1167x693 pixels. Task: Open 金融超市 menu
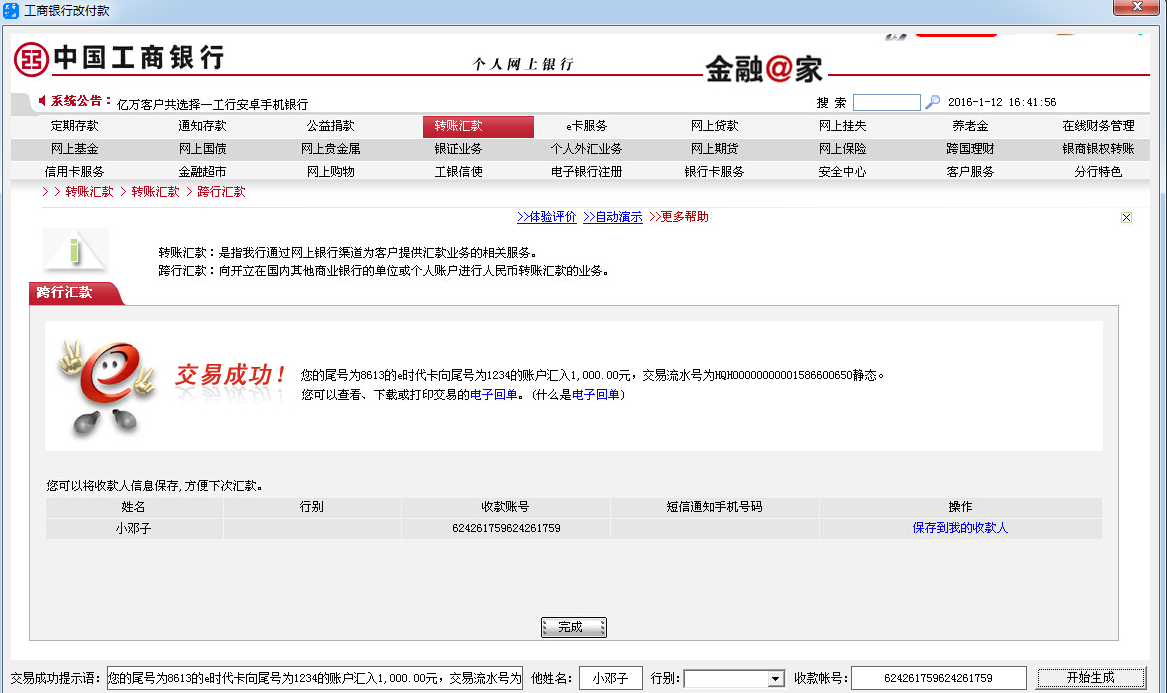click(202, 171)
